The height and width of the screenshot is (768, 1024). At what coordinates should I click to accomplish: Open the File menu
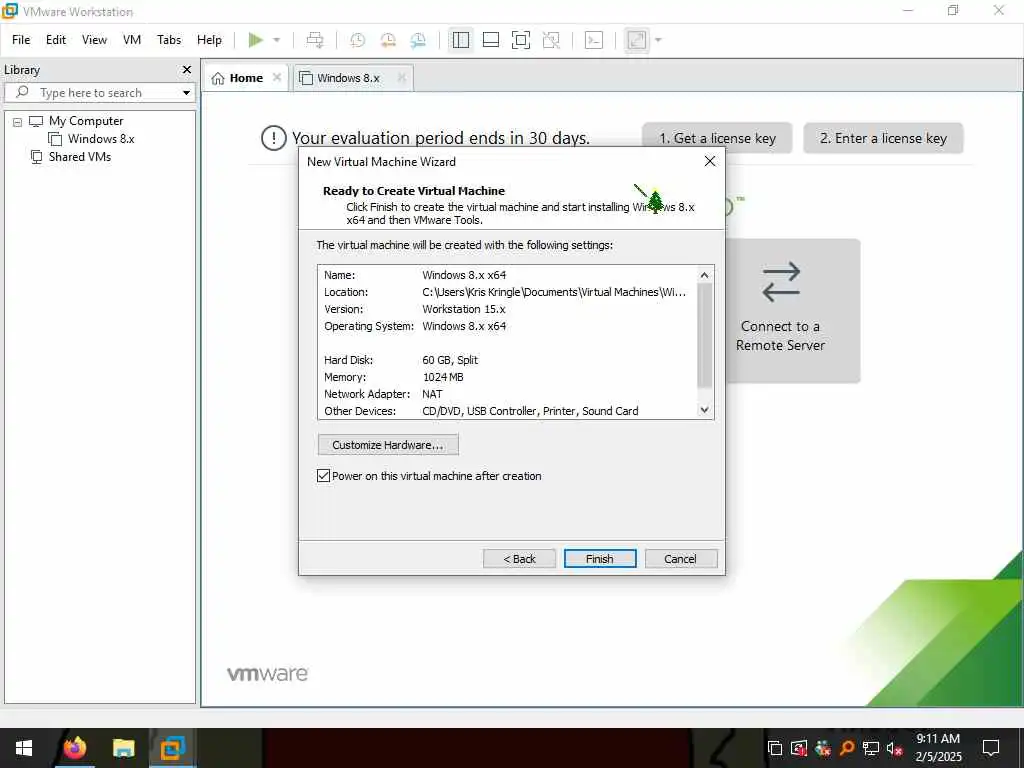[21, 40]
